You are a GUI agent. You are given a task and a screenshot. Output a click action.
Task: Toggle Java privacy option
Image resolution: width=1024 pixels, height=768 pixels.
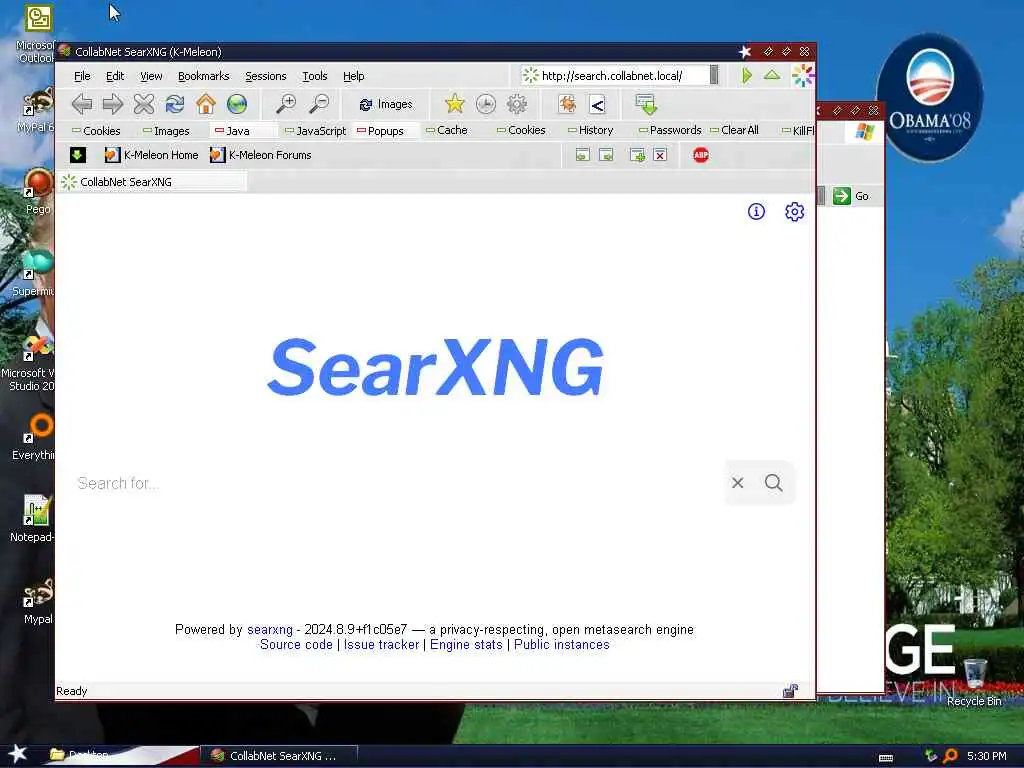[232, 131]
